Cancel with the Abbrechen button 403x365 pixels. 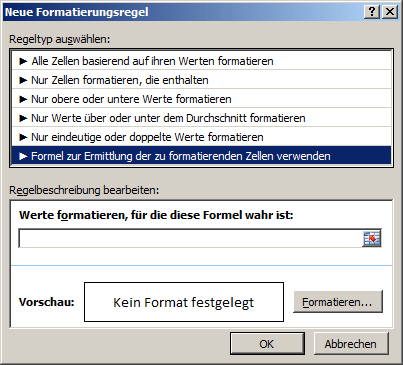click(351, 344)
